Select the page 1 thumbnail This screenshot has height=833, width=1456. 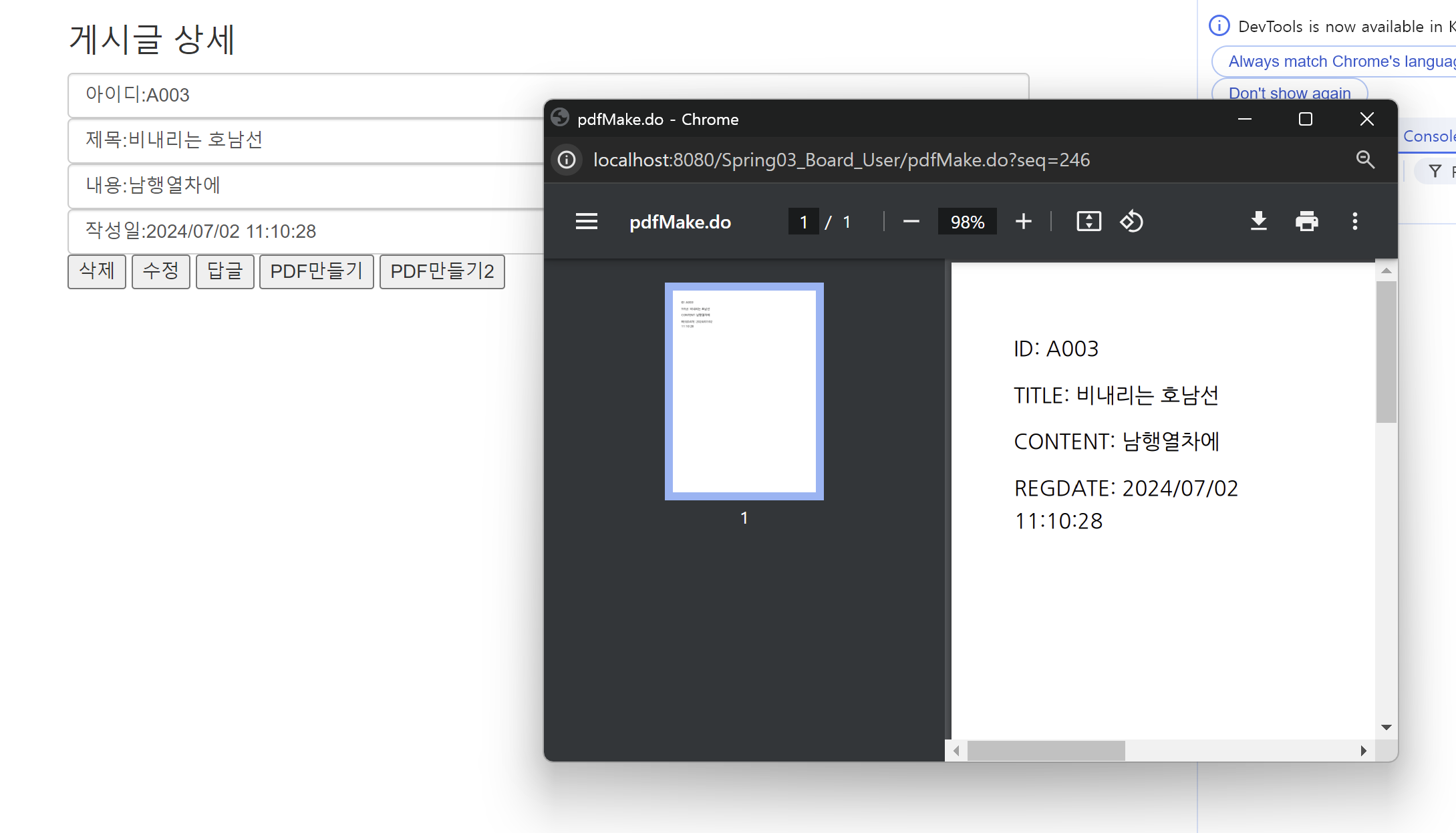point(744,391)
